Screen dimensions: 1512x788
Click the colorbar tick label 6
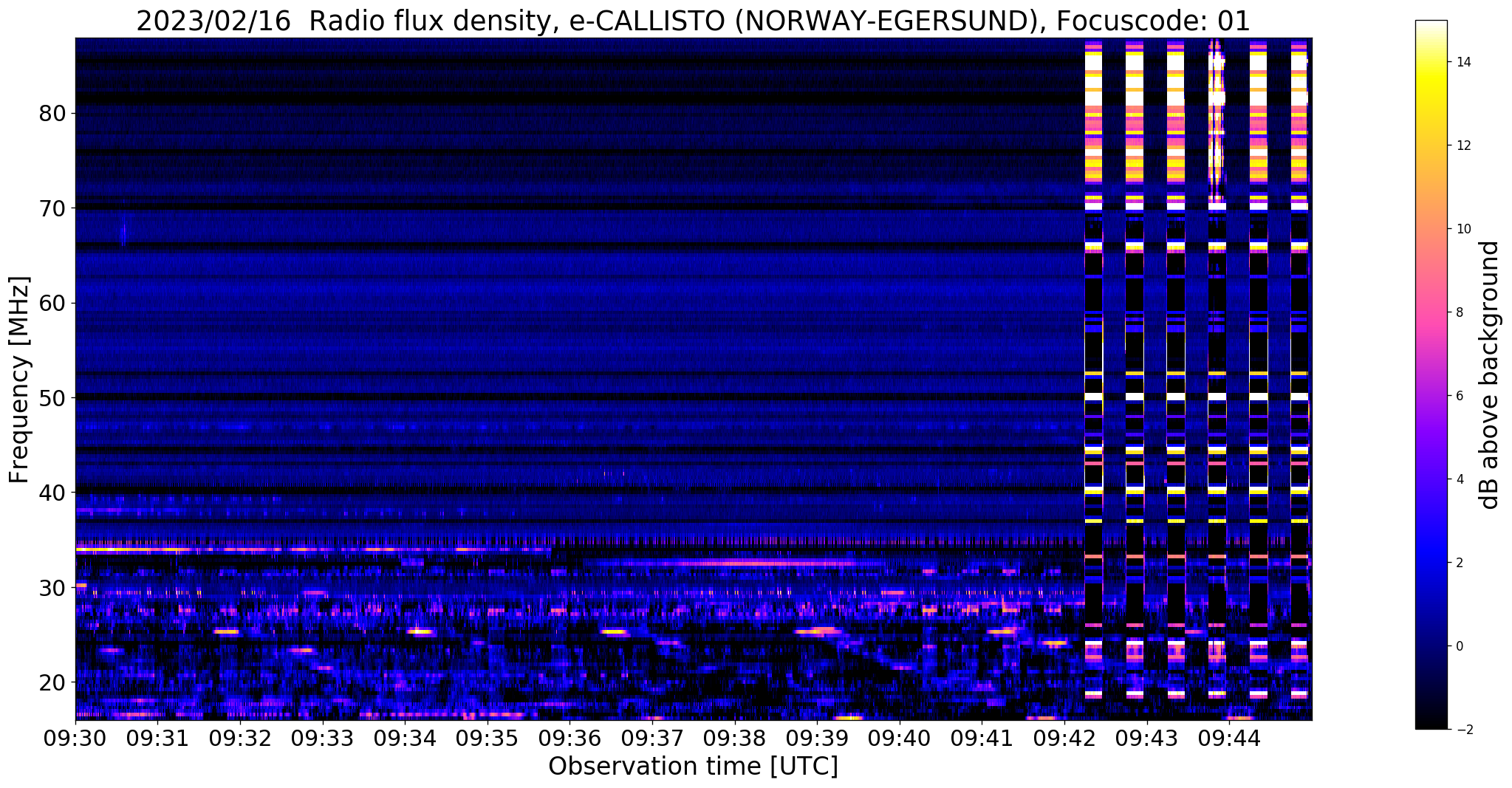pos(1459,396)
